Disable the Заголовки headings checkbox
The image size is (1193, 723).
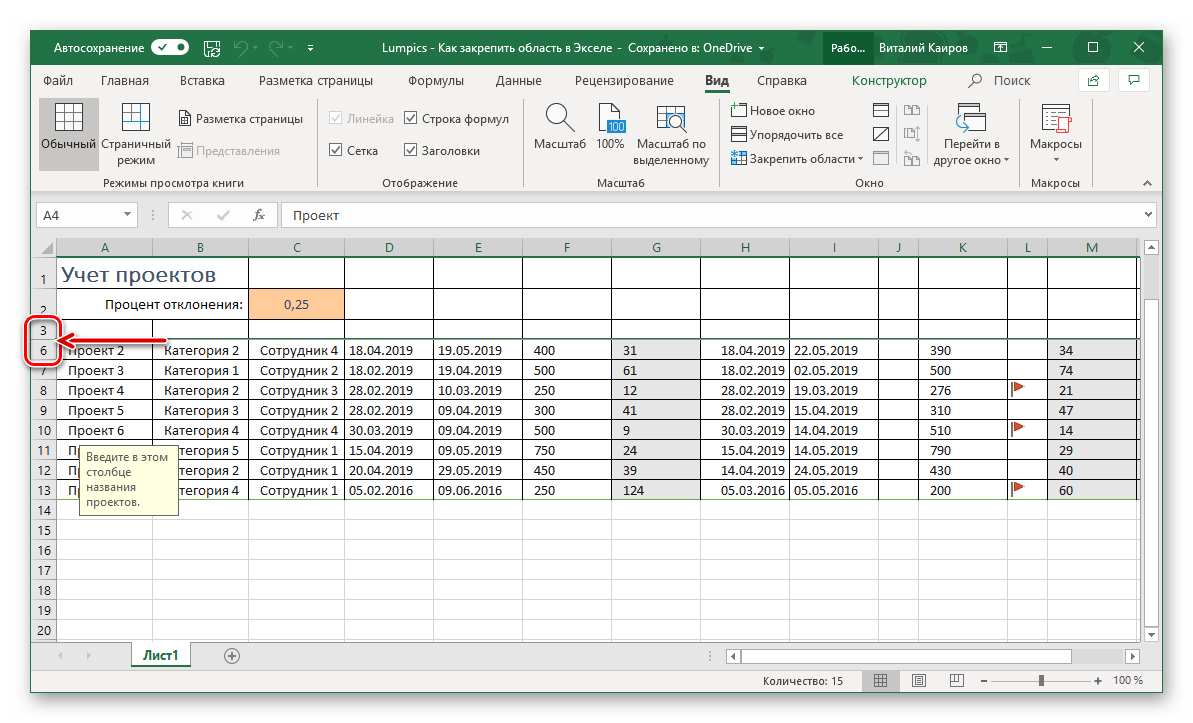coord(411,151)
